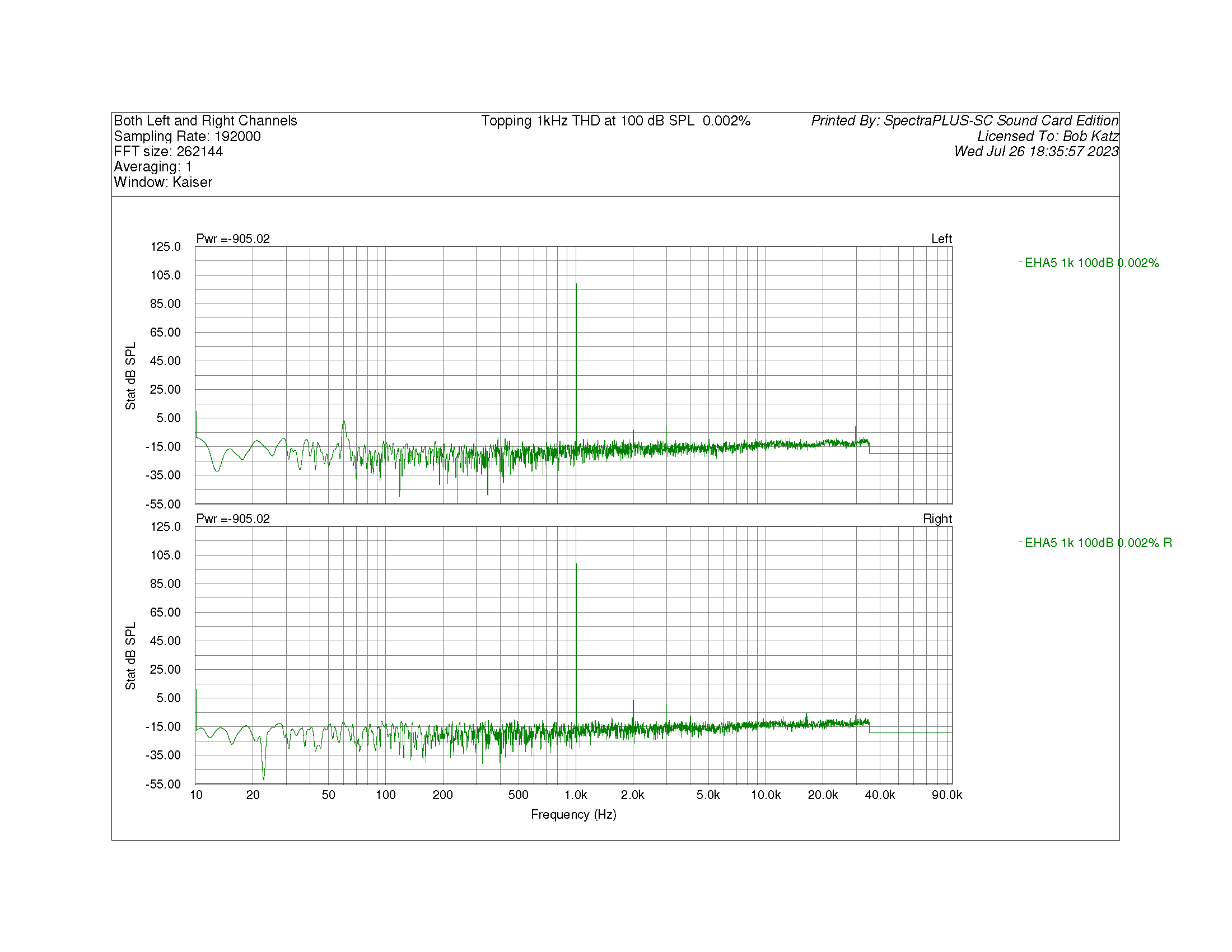This screenshot has height=952, width=1232.
Task: Click the Right plot Pwr =-905.02 readout
Action: (233, 519)
